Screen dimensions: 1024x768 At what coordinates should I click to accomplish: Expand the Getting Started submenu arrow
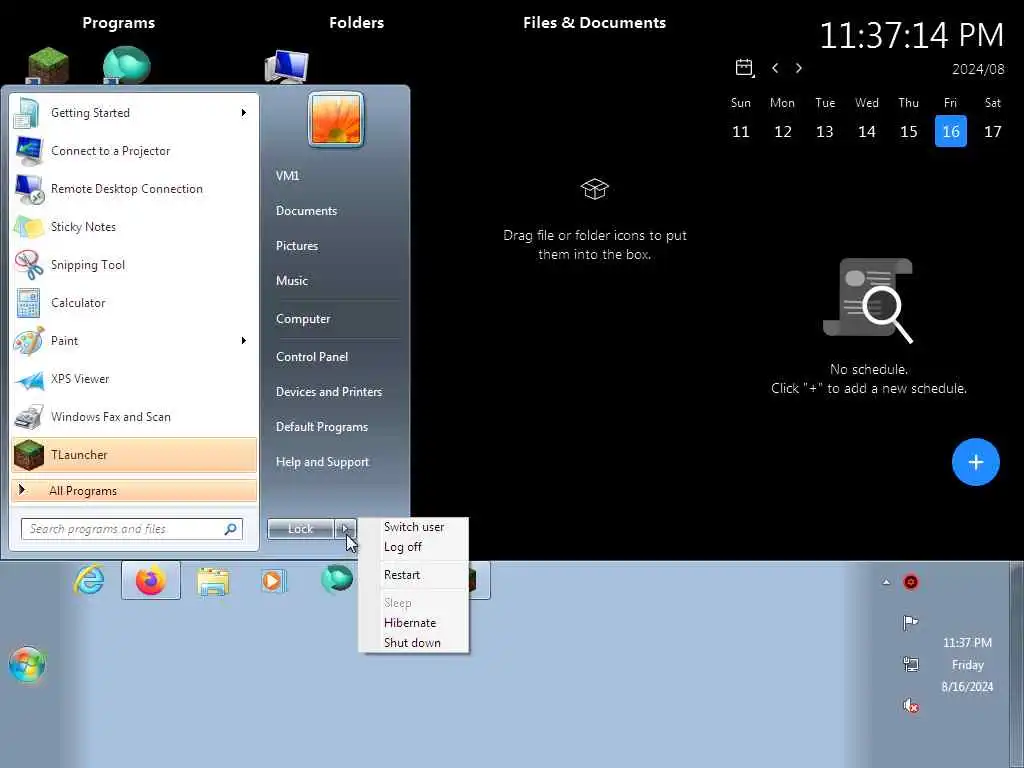244,113
